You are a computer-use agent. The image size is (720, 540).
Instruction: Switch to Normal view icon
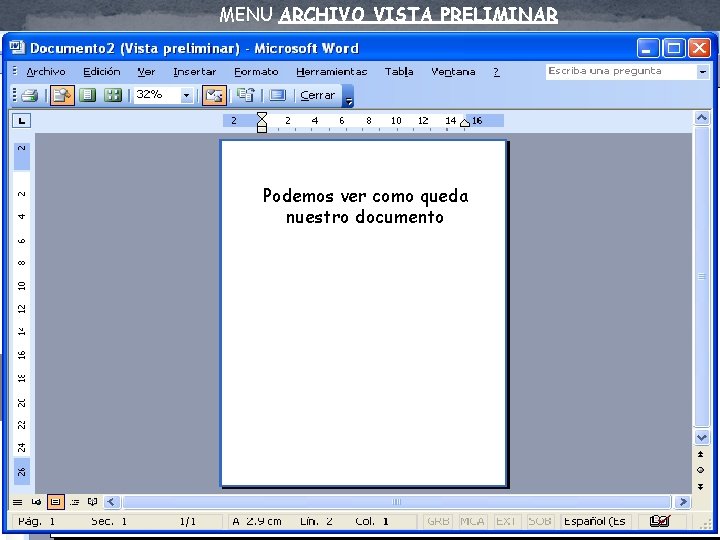pyautogui.click(x=17, y=502)
